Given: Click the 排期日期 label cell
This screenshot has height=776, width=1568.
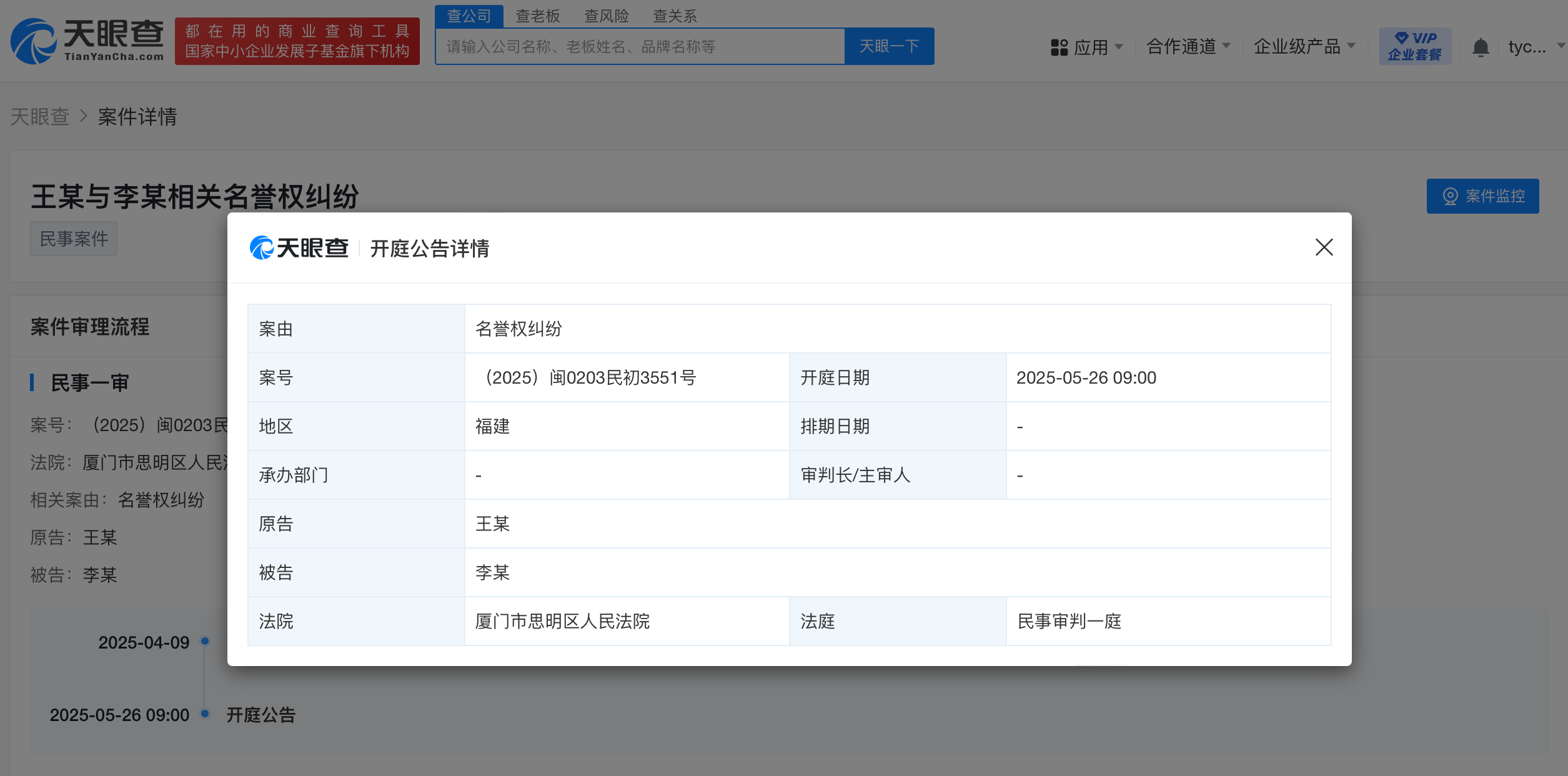Looking at the screenshot, I should click(897, 427).
